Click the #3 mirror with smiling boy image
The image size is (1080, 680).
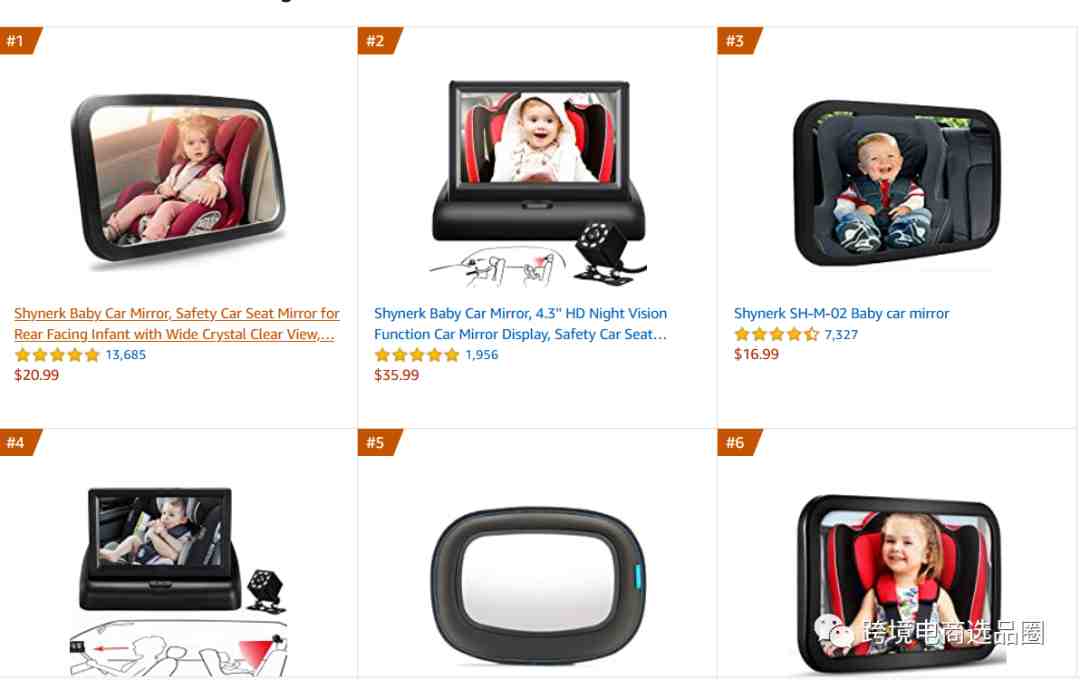click(896, 183)
